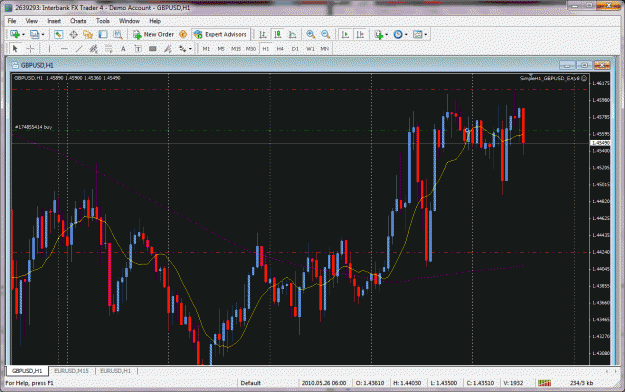Switch chart to line chart mode
The width and height of the screenshot is (625, 392).
point(293,35)
